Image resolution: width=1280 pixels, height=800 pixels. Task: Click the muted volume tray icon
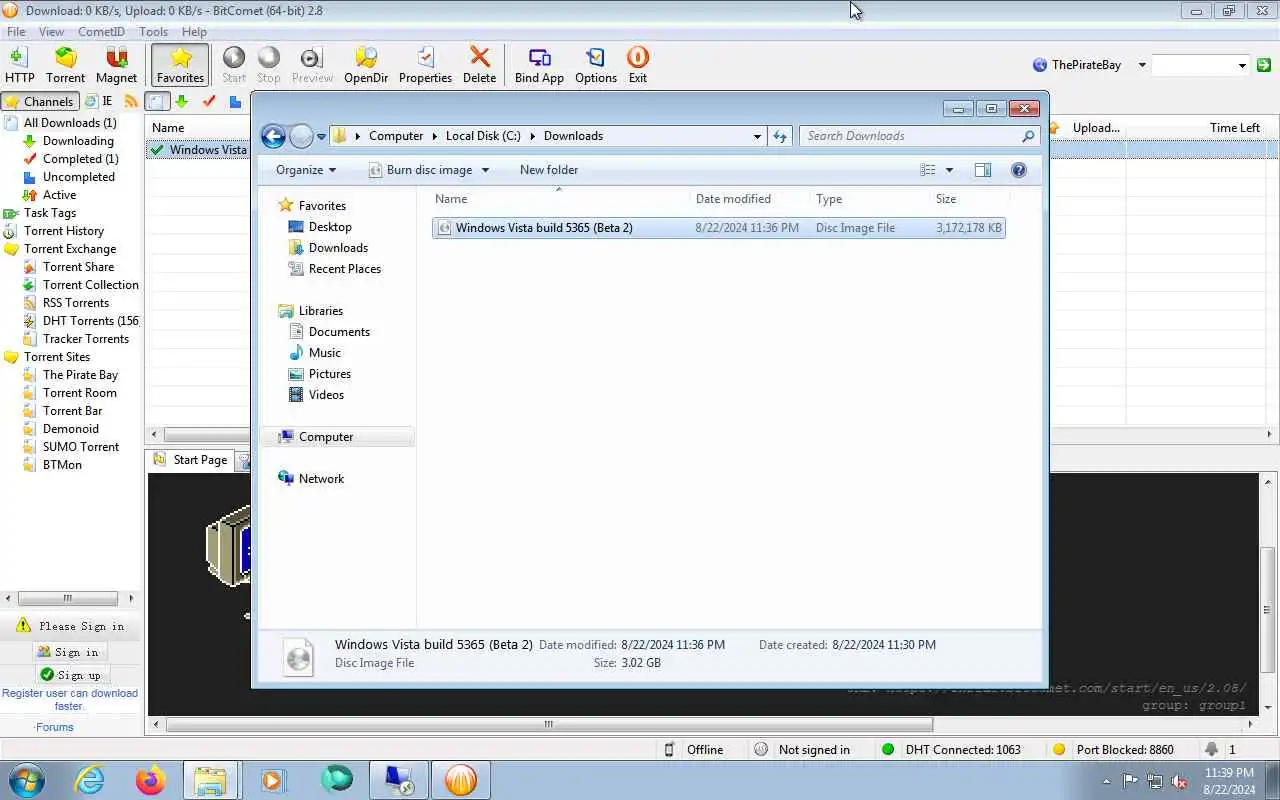1180,781
